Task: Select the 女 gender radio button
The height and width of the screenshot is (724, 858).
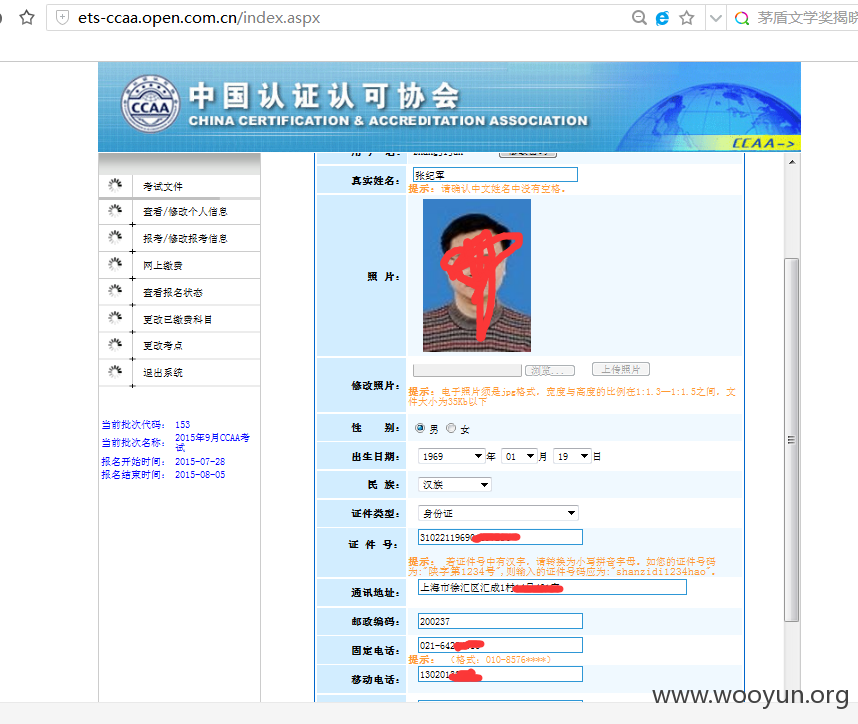Action: click(451, 428)
